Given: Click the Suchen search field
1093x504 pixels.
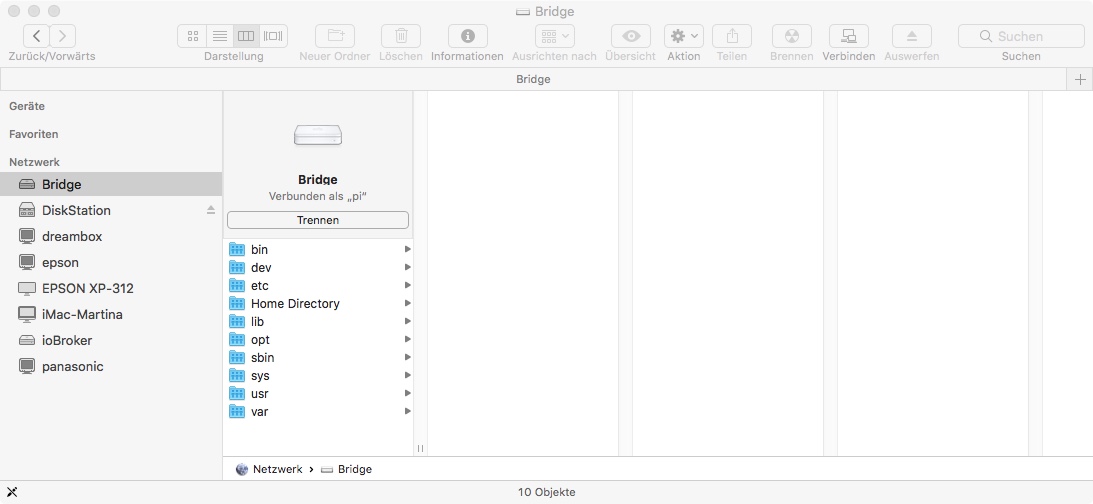Looking at the screenshot, I should pyautogui.click(x=1021, y=36).
